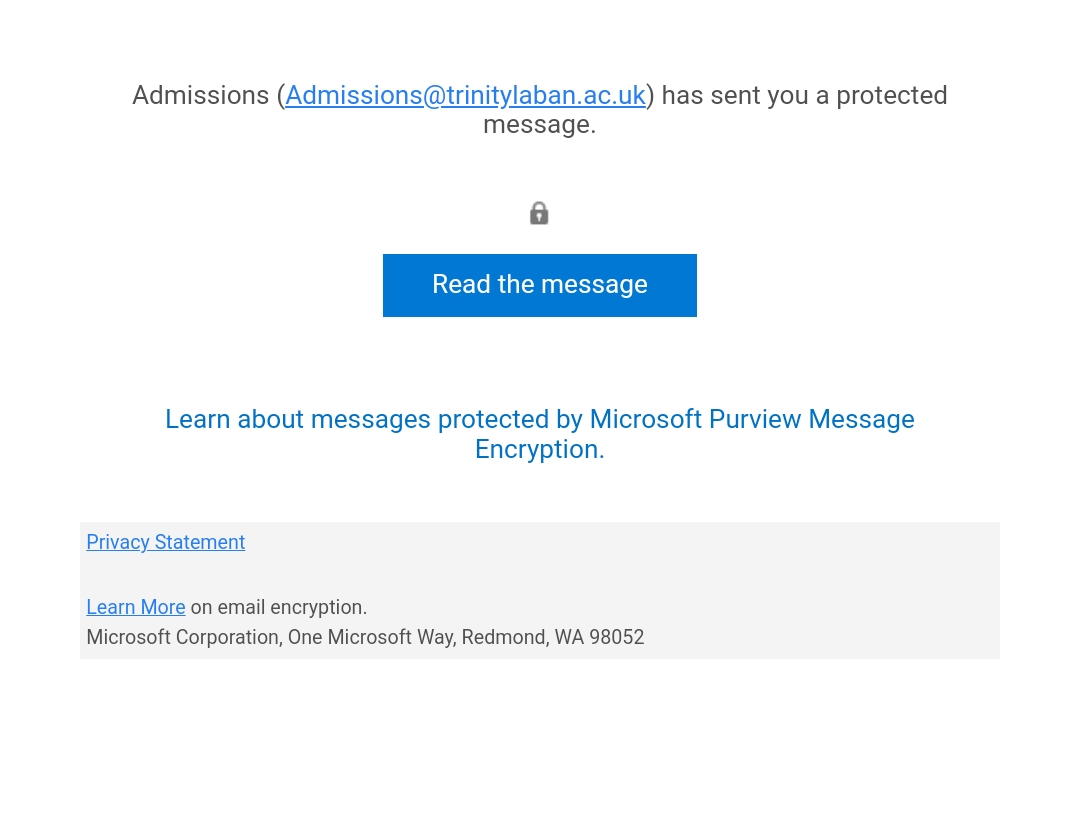Image resolution: width=1080 pixels, height=840 pixels.
Task: Click the word "Encryption." on the link's second line
Action: (x=539, y=450)
